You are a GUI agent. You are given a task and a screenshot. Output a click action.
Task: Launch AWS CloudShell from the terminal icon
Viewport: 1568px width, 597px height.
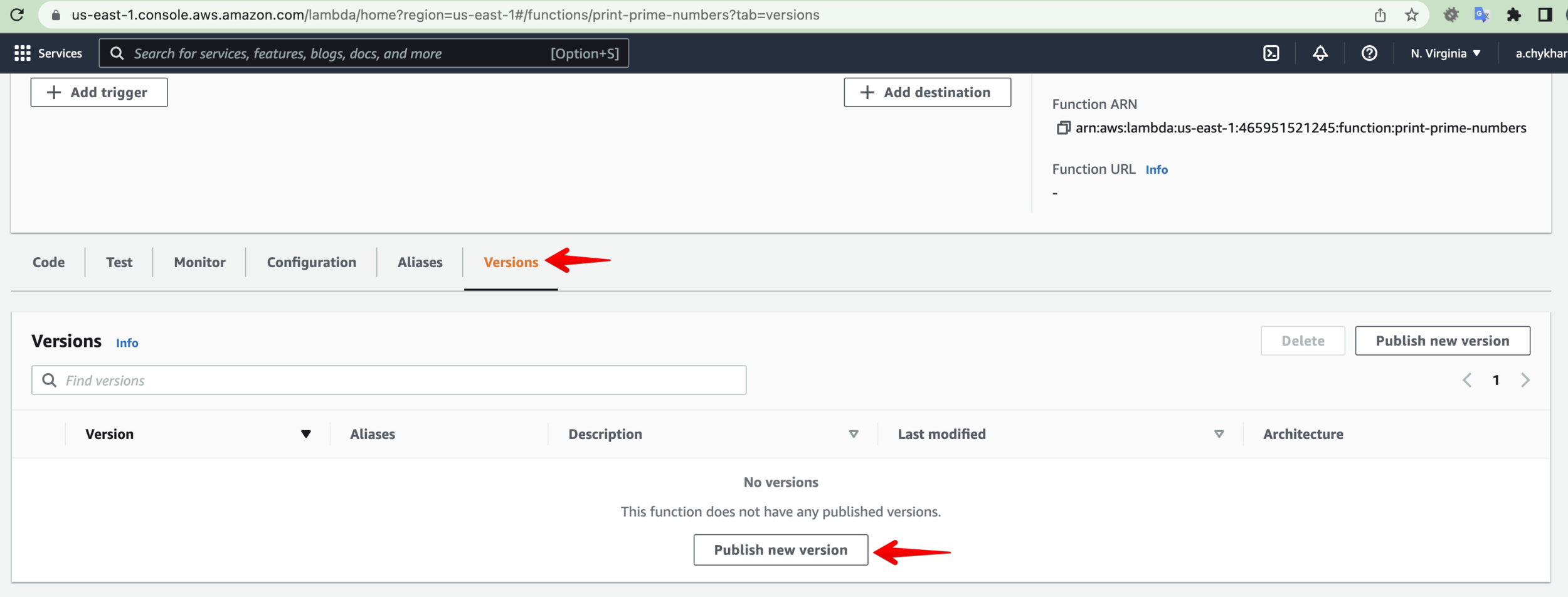pos(1271,53)
